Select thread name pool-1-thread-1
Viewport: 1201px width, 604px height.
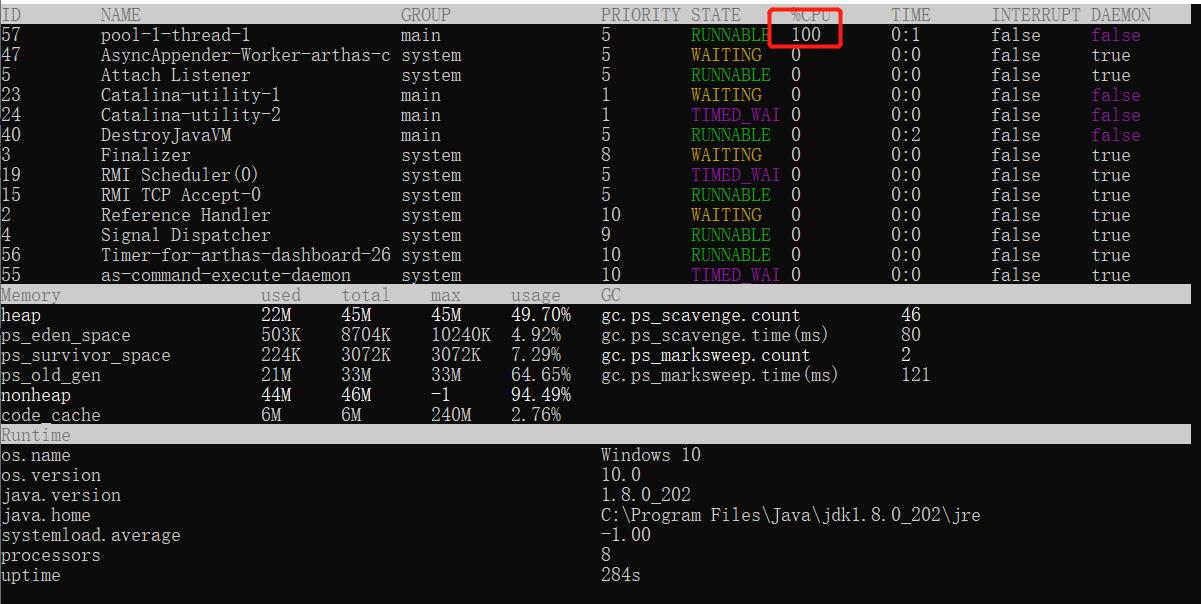click(x=175, y=35)
